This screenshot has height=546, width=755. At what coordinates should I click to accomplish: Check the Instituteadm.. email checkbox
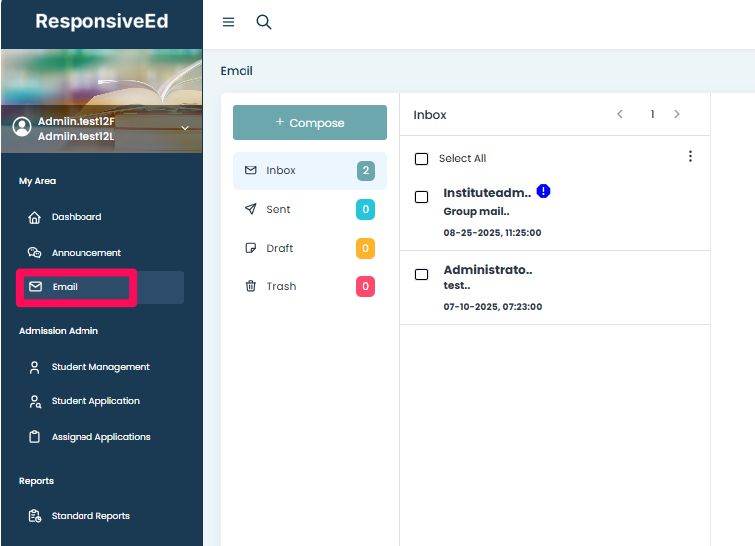421,197
